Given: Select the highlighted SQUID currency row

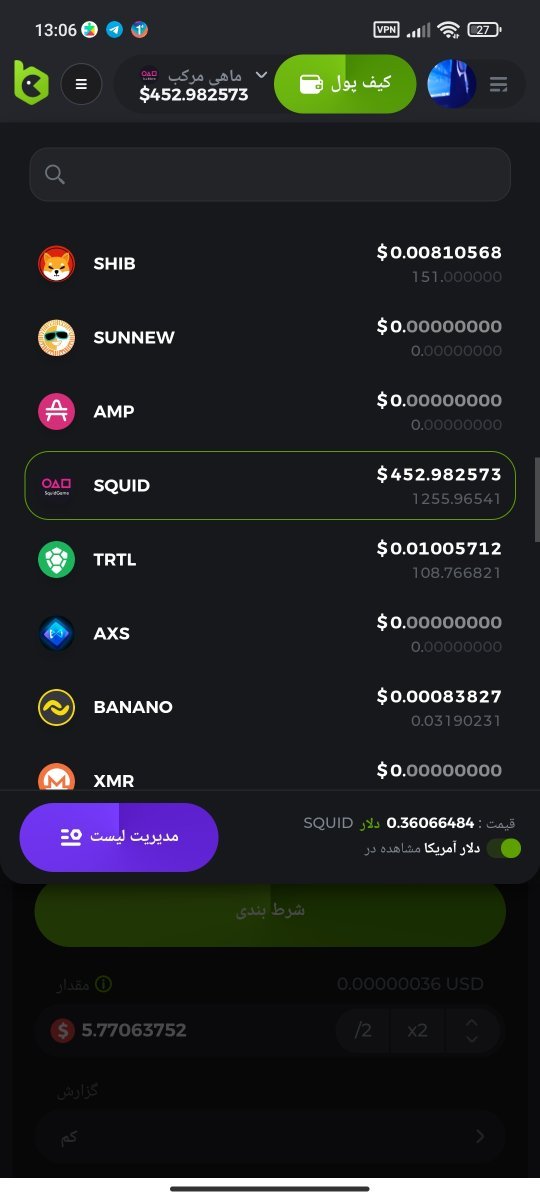Looking at the screenshot, I should pyautogui.click(x=270, y=485).
